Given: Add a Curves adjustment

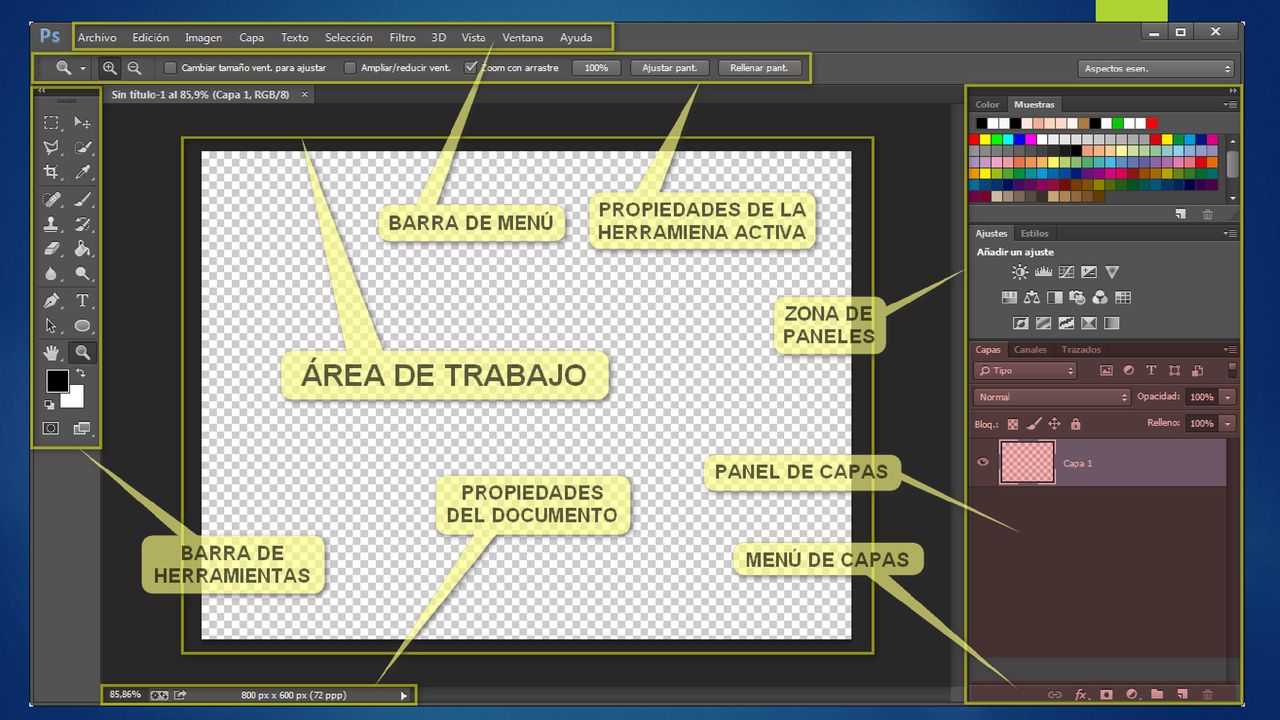Looking at the screenshot, I should [x=1066, y=272].
